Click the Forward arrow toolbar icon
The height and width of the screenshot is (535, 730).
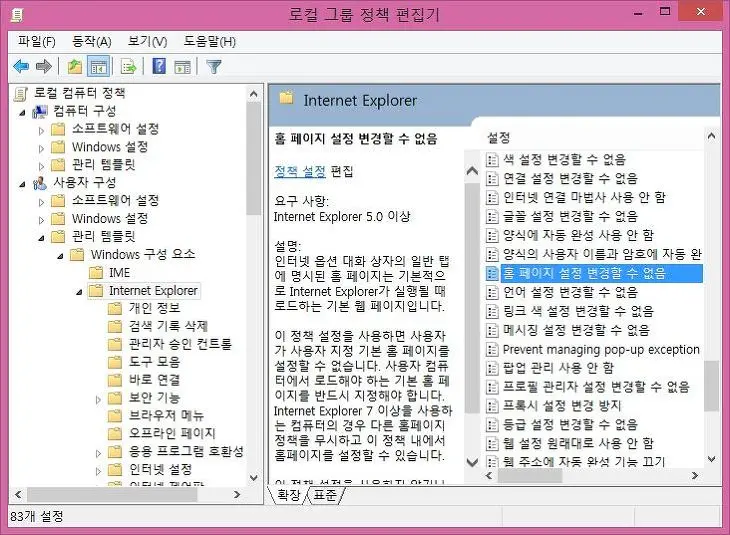point(43,67)
